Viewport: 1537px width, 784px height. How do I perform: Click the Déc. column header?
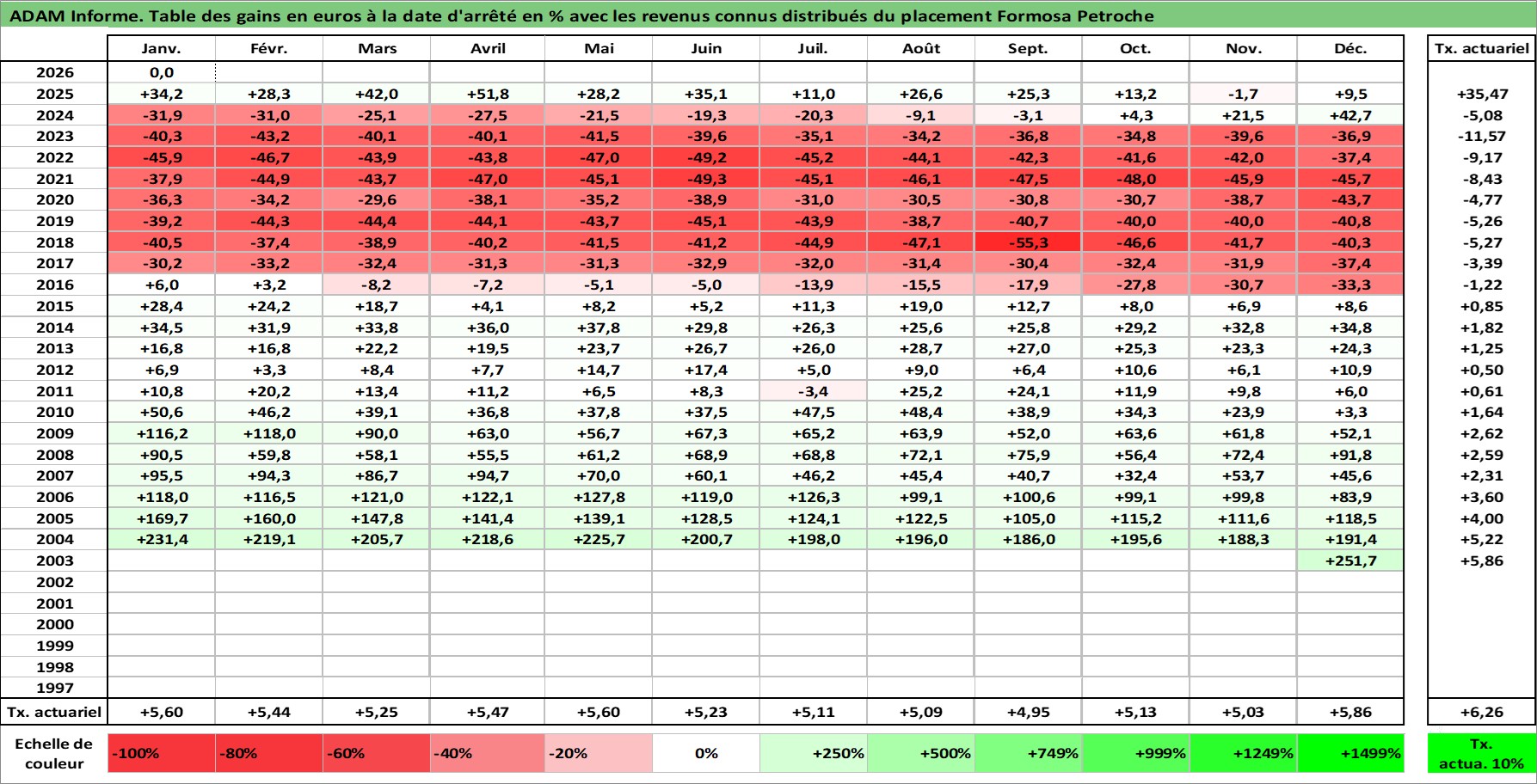coord(1350,48)
